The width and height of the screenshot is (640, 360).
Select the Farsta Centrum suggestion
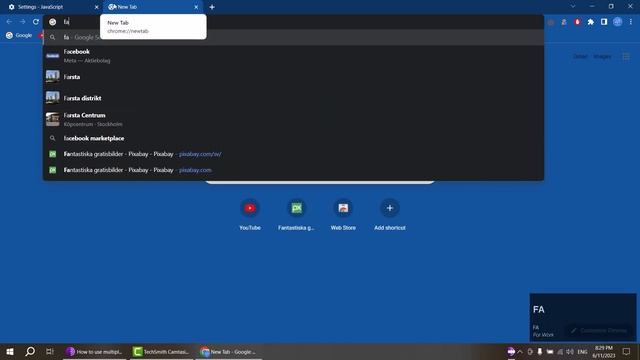click(x=293, y=119)
